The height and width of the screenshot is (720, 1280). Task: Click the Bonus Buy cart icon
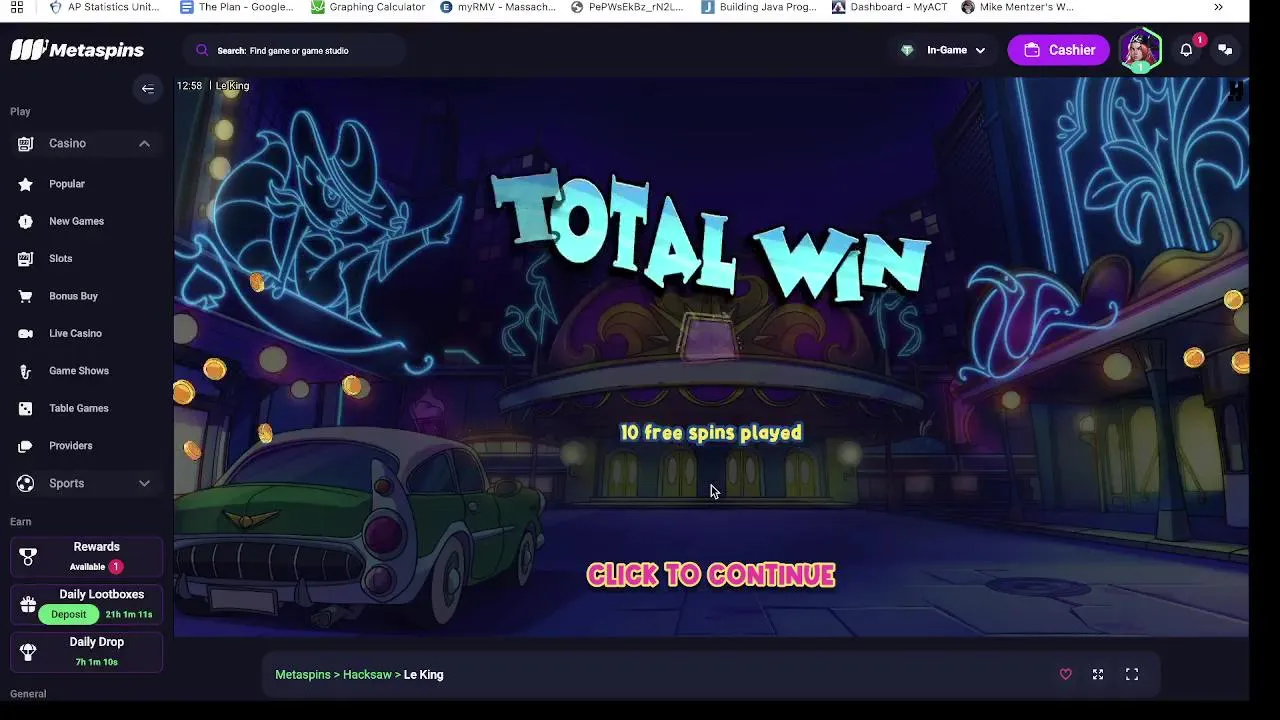(x=26, y=296)
